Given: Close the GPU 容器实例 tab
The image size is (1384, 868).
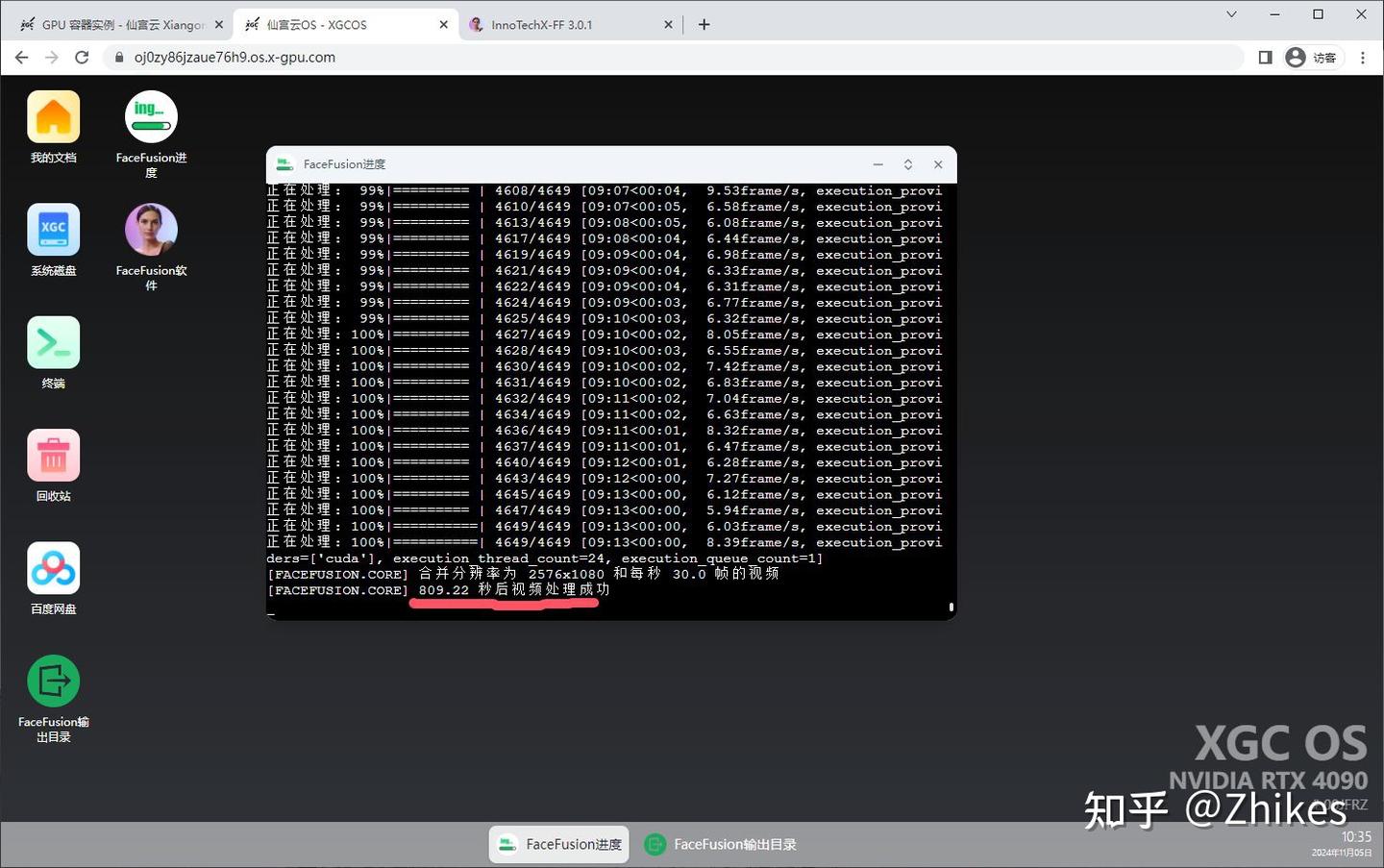Looking at the screenshot, I should [218, 25].
